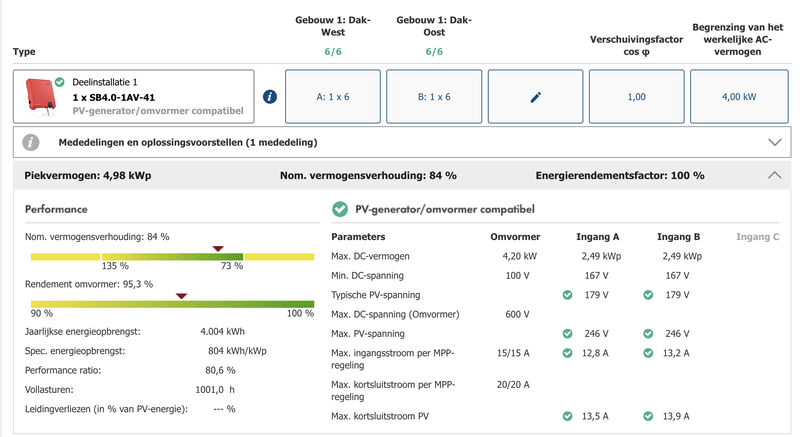Click the Type column label
The width and height of the screenshot is (800, 437).
click(x=24, y=52)
